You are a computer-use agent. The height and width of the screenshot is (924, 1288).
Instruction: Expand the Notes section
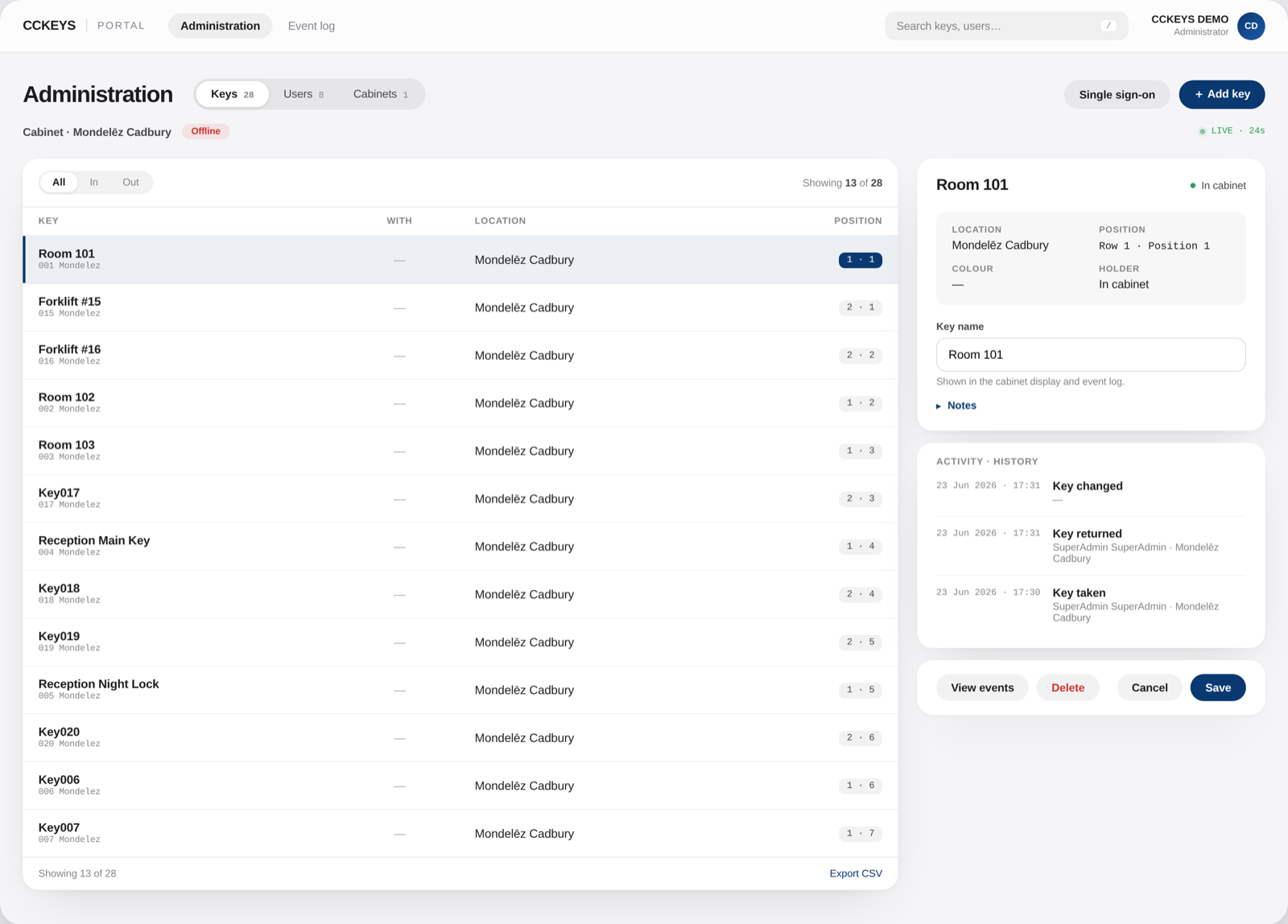(x=956, y=406)
